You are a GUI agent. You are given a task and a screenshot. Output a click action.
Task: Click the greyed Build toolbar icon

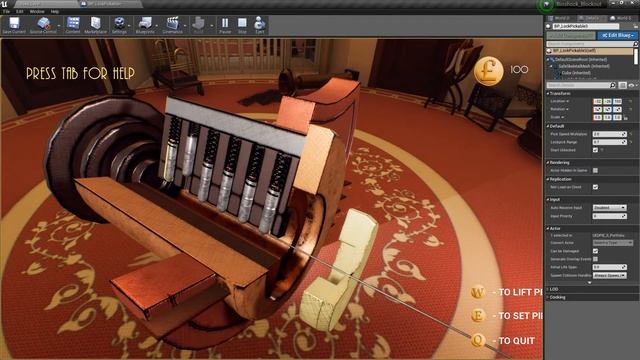click(199, 23)
